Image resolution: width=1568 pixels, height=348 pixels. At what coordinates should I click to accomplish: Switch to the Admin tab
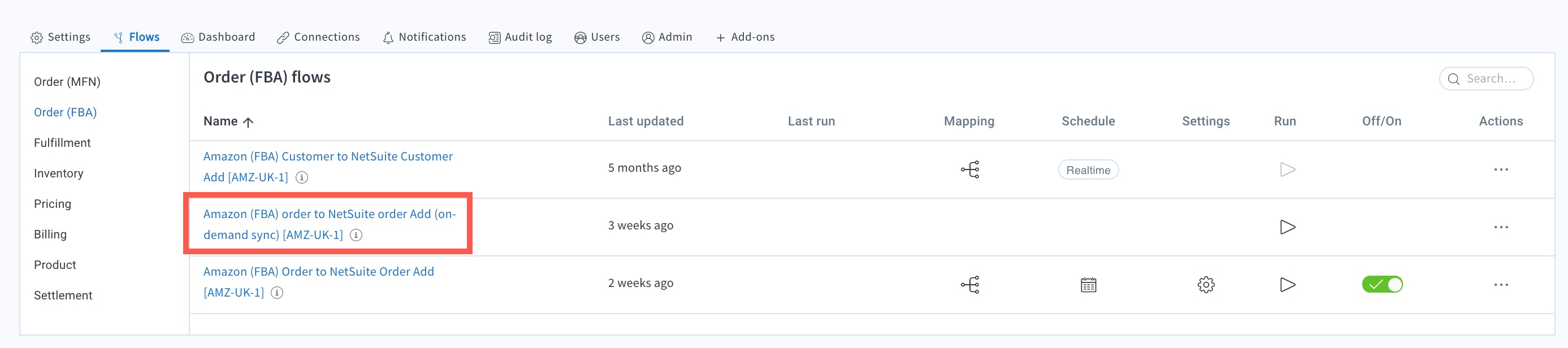667,37
